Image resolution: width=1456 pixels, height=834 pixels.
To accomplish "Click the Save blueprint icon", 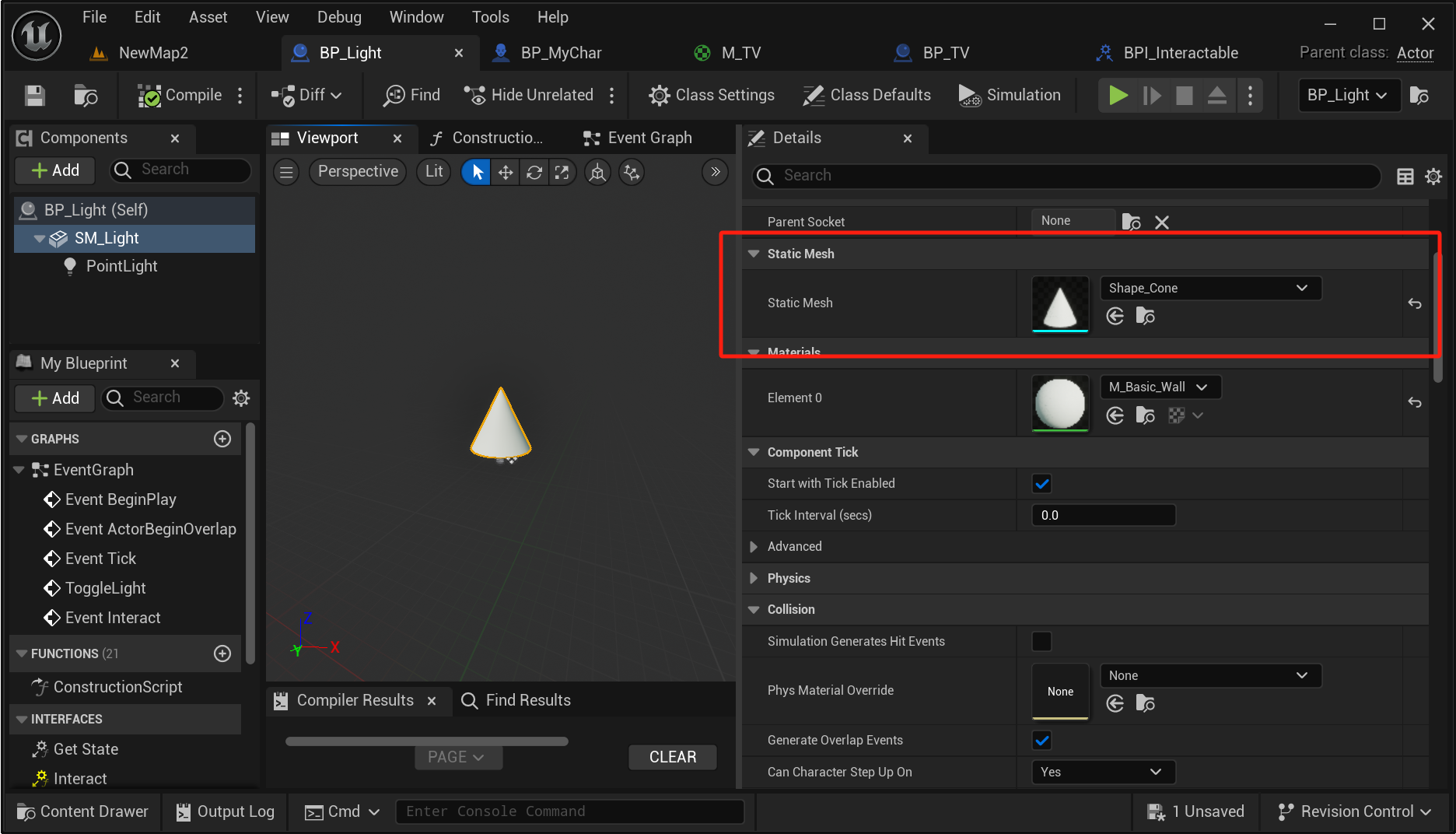I will pos(34,95).
